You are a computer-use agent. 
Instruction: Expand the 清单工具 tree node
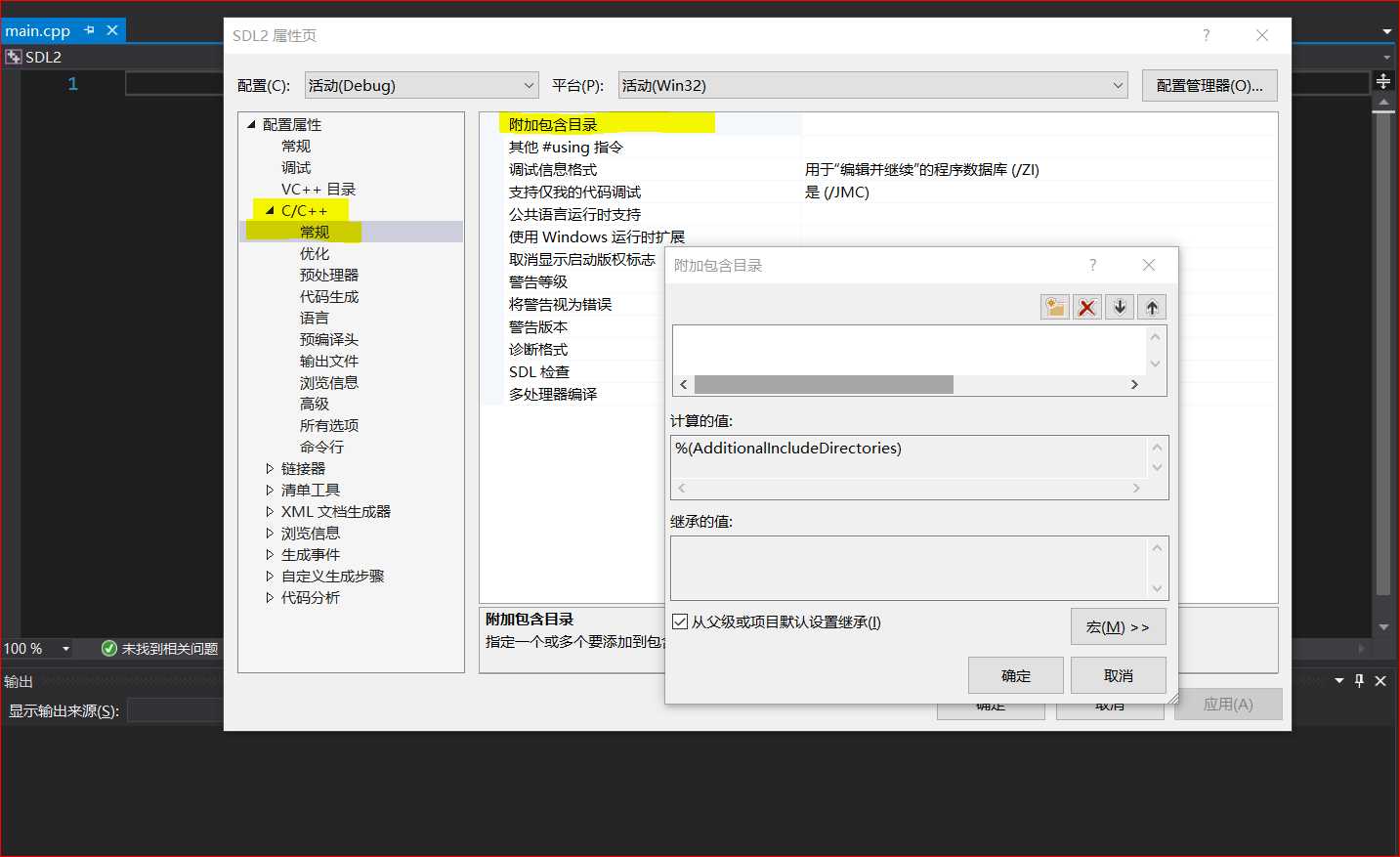(270, 490)
